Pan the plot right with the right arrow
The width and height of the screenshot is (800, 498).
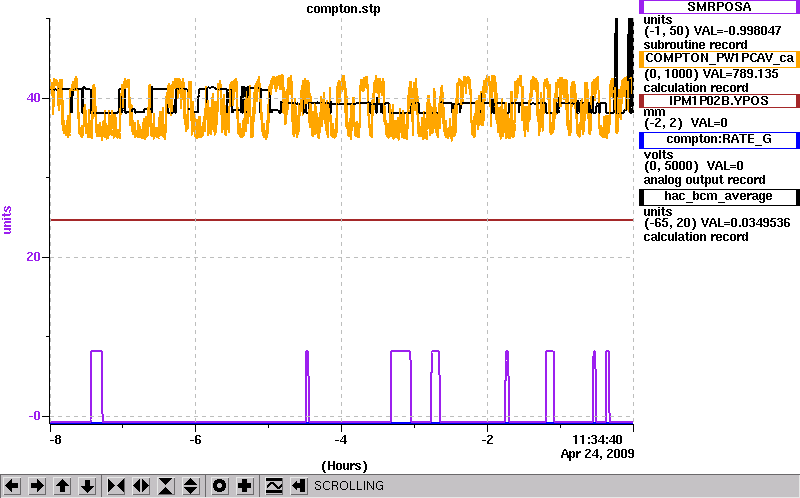(37, 486)
